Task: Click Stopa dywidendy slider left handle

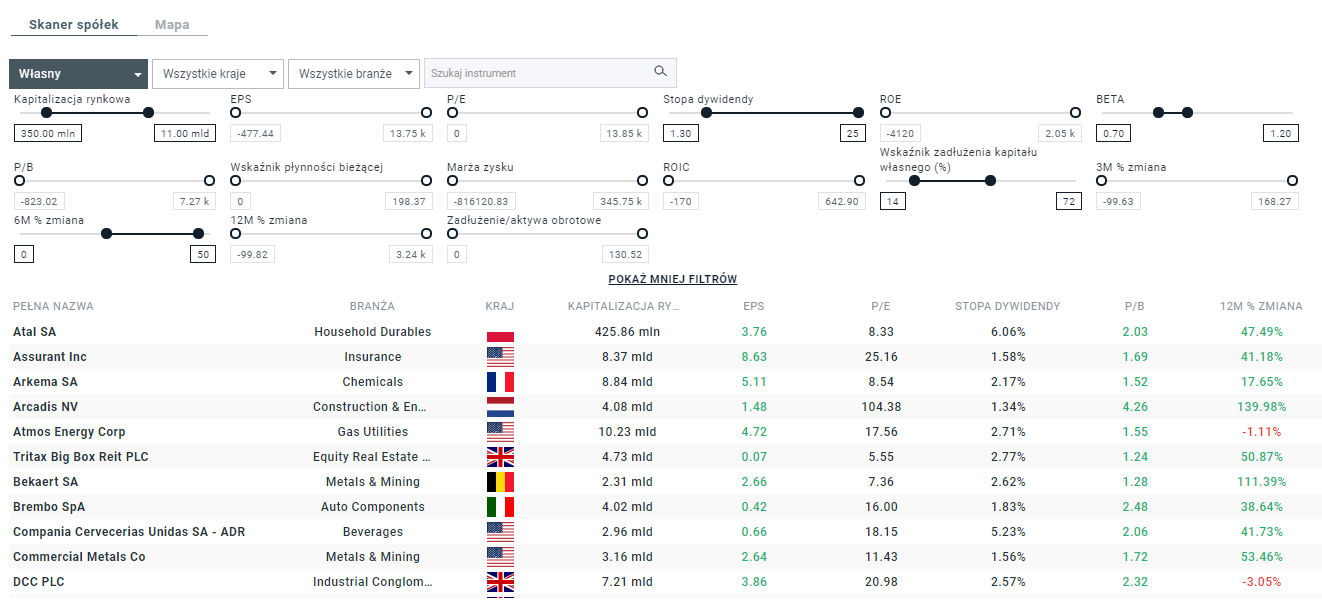Action: click(709, 113)
